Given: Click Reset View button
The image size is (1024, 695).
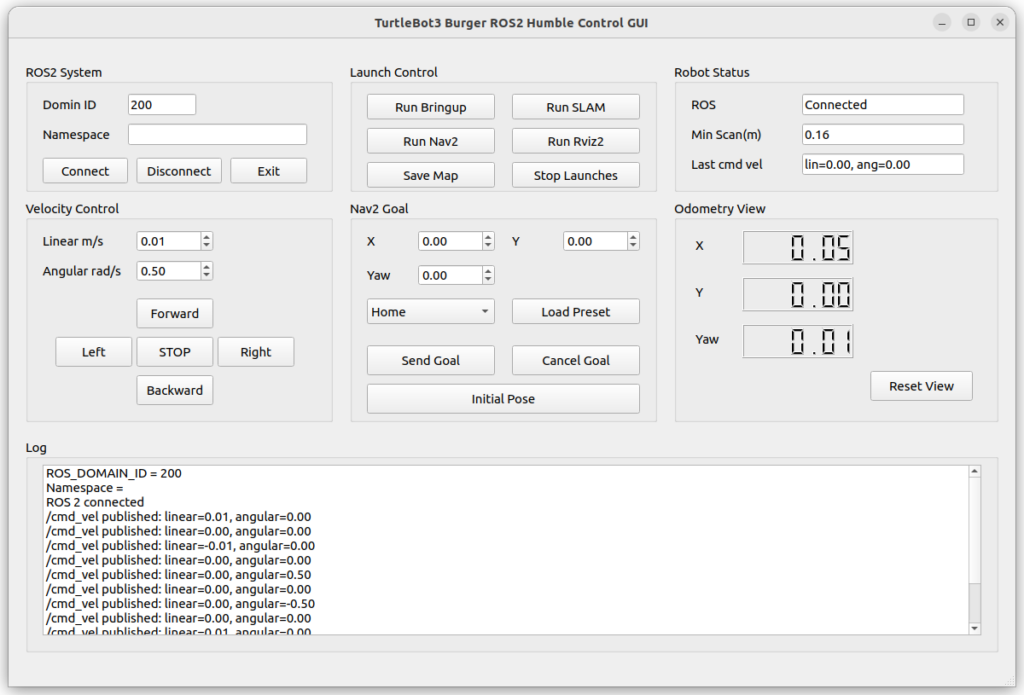Looking at the screenshot, I should tap(921, 386).
